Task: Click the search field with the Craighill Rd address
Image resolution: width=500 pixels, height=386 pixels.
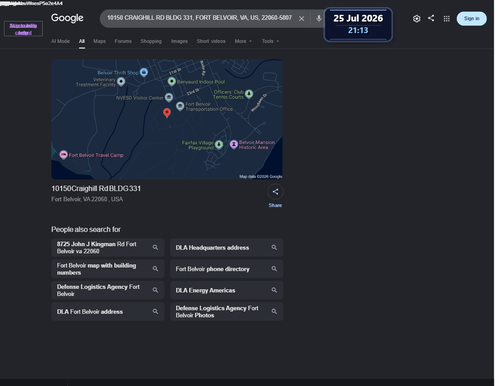Action: point(199,18)
